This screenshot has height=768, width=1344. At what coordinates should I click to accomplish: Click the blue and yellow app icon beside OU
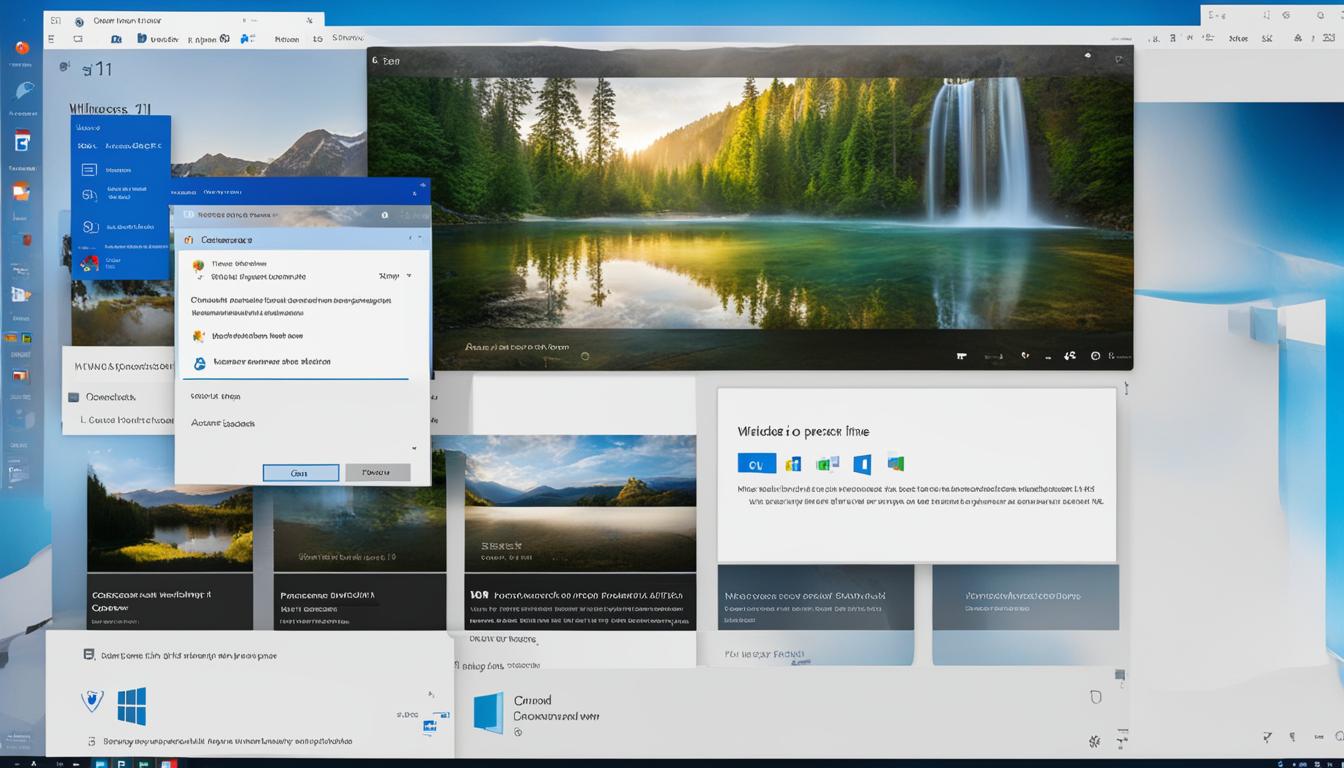pos(794,463)
